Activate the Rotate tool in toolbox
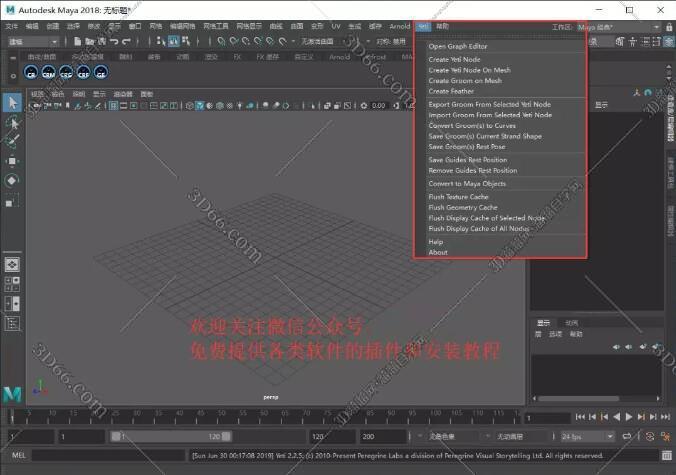676x475 pixels. click(12, 180)
